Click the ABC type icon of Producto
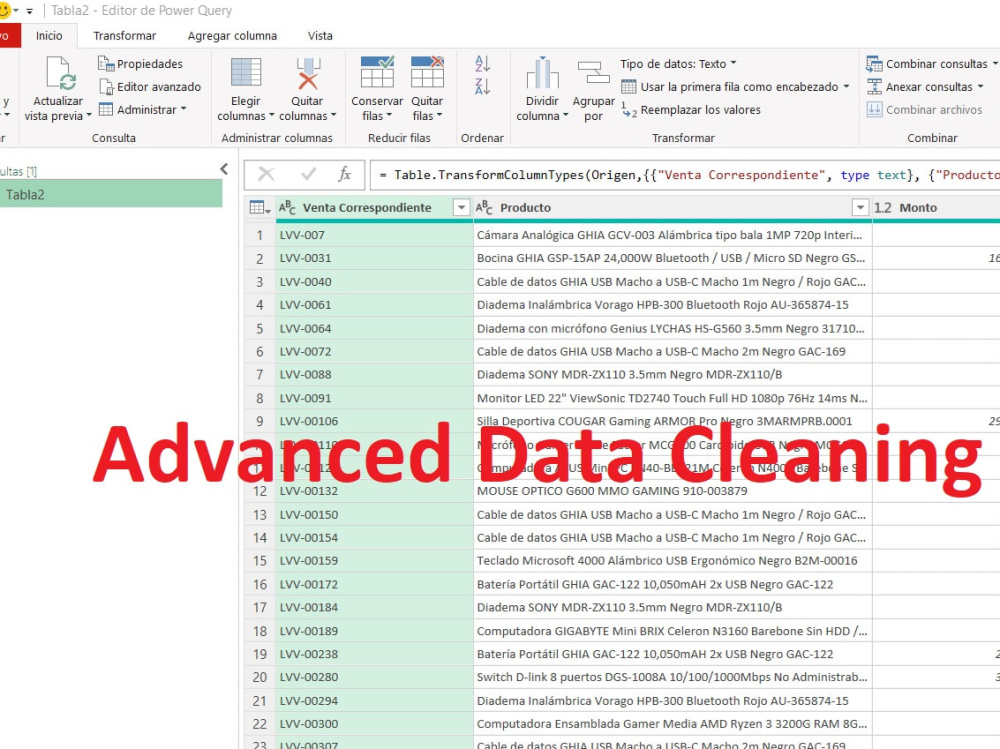The width and height of the screenshot is (1000, 749). coord(484,207)
